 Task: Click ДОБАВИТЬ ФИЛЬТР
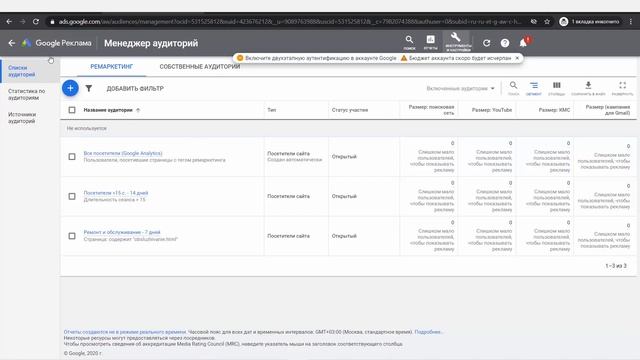135,89
